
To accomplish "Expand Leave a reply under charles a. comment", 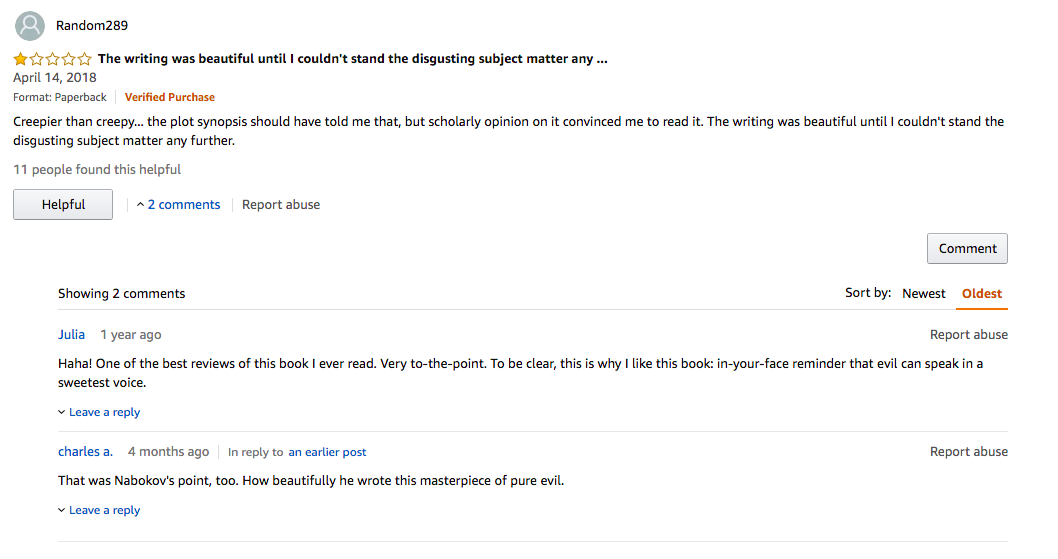I will click(99, 510).
